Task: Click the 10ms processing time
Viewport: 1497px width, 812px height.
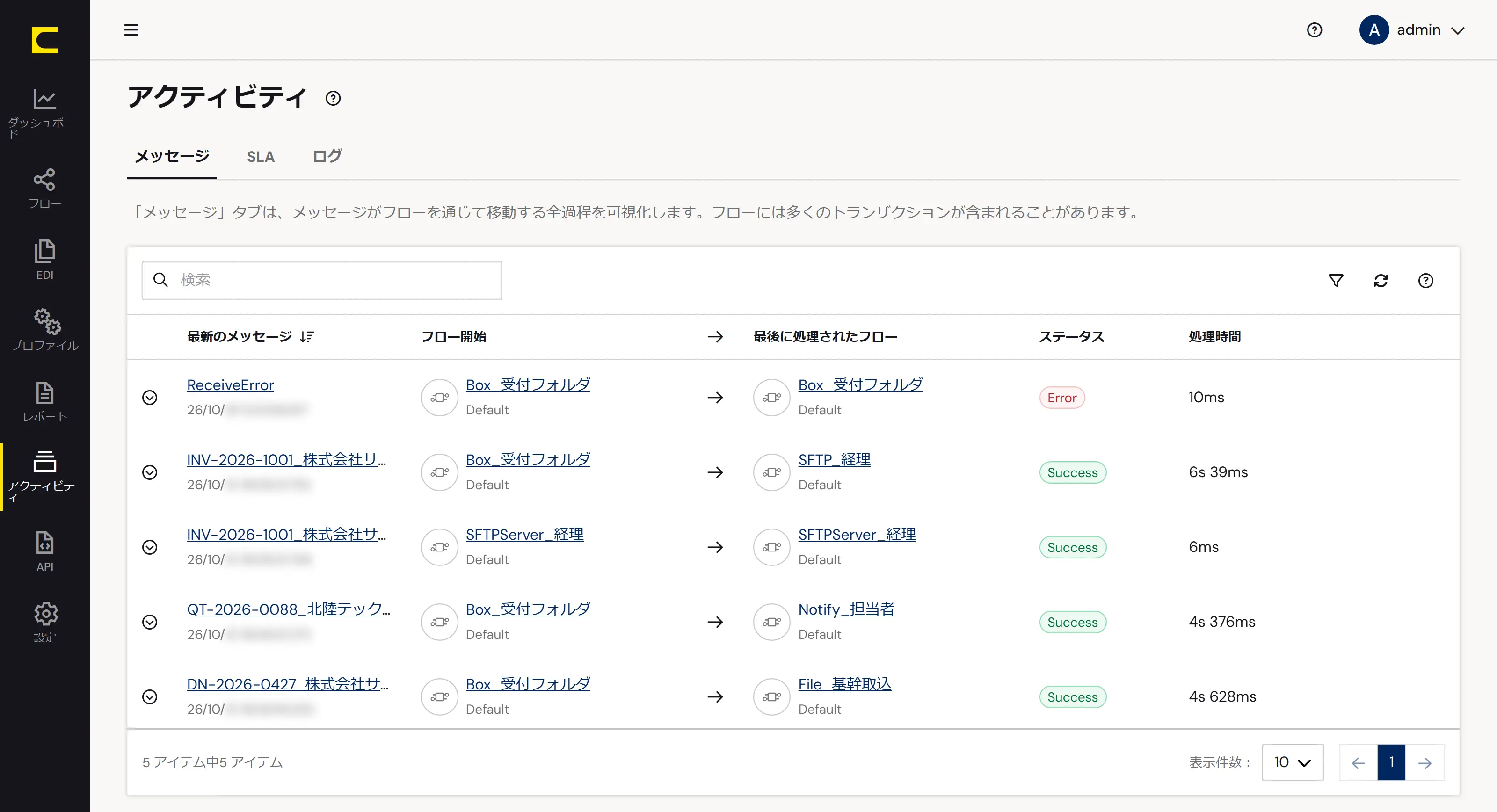Action: pyautogui.click(x=1206, y=397)
